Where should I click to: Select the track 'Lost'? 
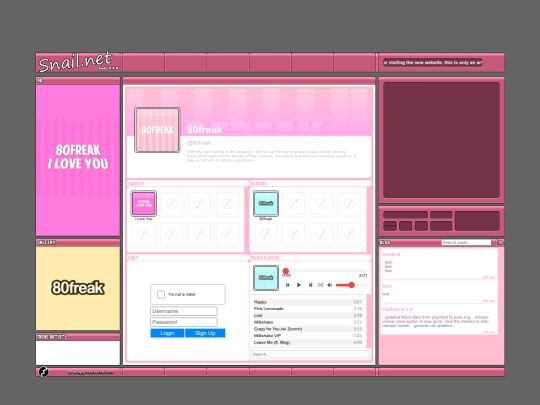(308, 315)
